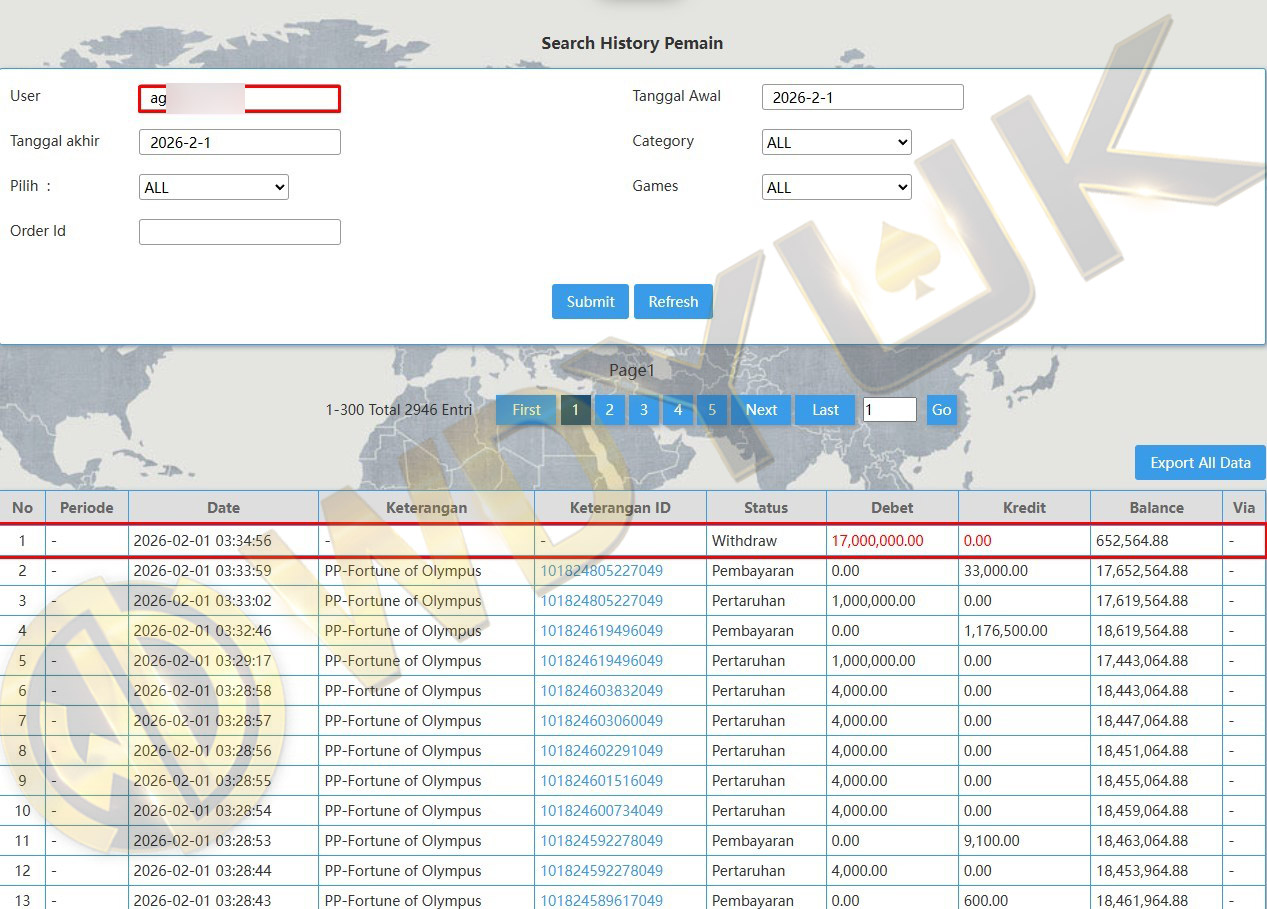This screenshot has height=909, width=1267.
Task: Expand the Games dropdown
Action: tap(836, 187)
